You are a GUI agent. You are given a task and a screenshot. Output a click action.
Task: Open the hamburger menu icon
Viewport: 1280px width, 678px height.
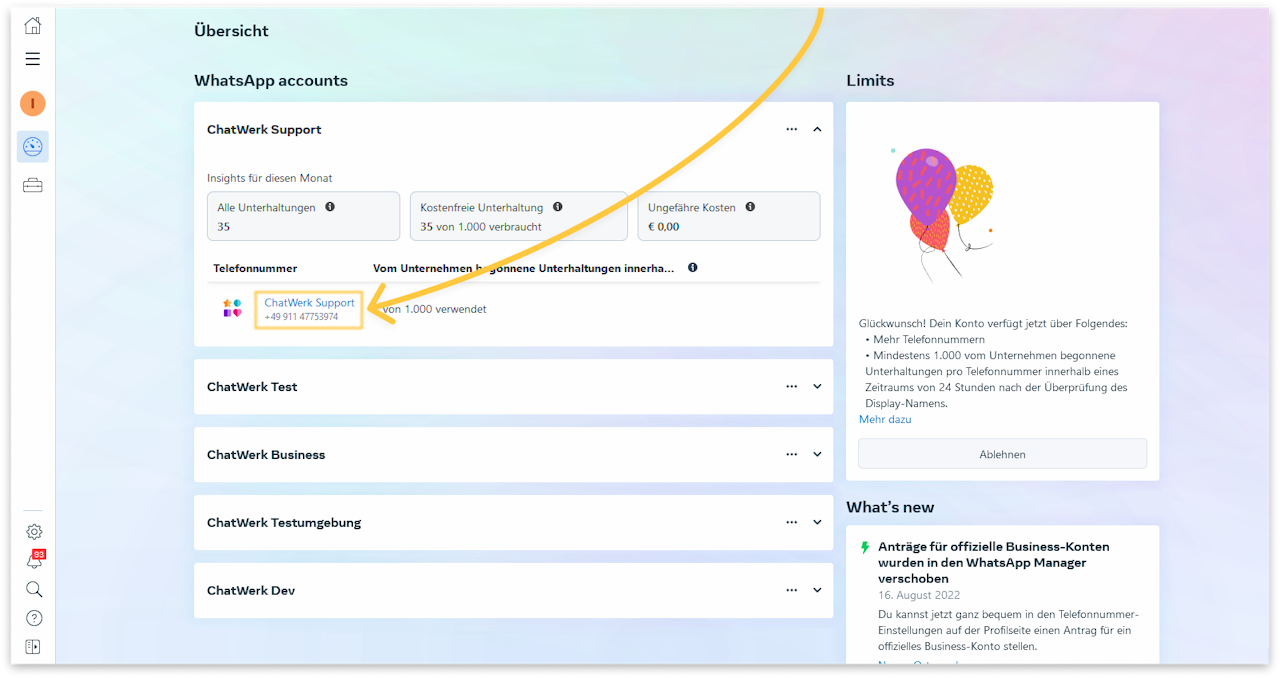(33, 59)
